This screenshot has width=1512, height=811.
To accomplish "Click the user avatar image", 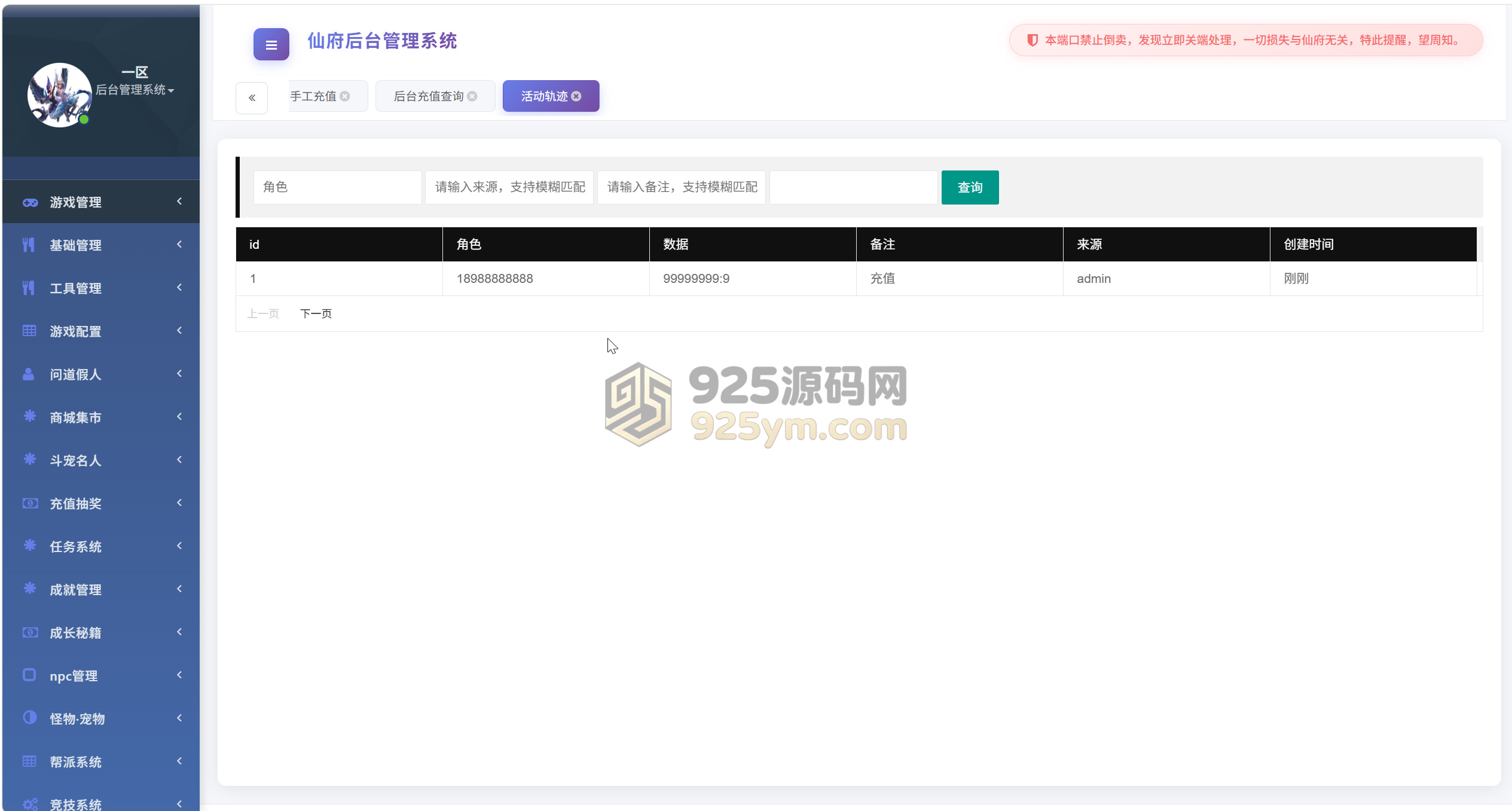I will [x=59, y=94].
